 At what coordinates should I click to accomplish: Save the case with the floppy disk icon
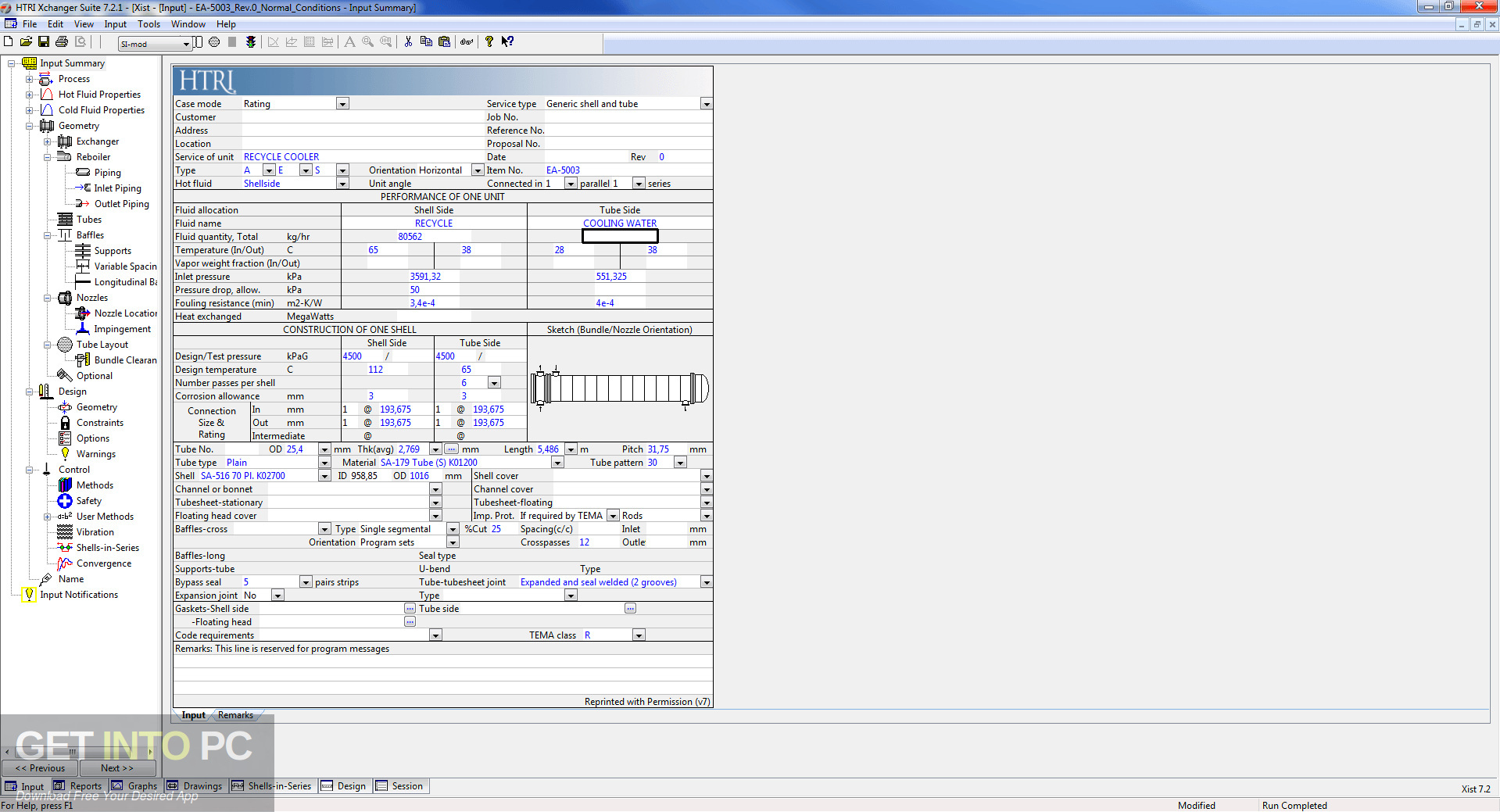tap(44, 41)
